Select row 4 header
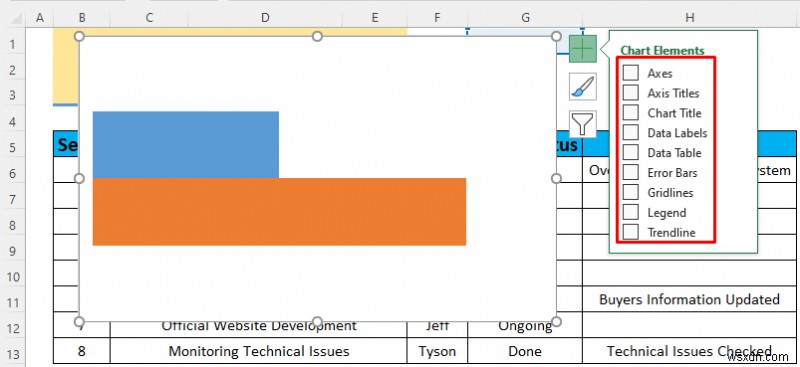 click(x=13, y=121)
